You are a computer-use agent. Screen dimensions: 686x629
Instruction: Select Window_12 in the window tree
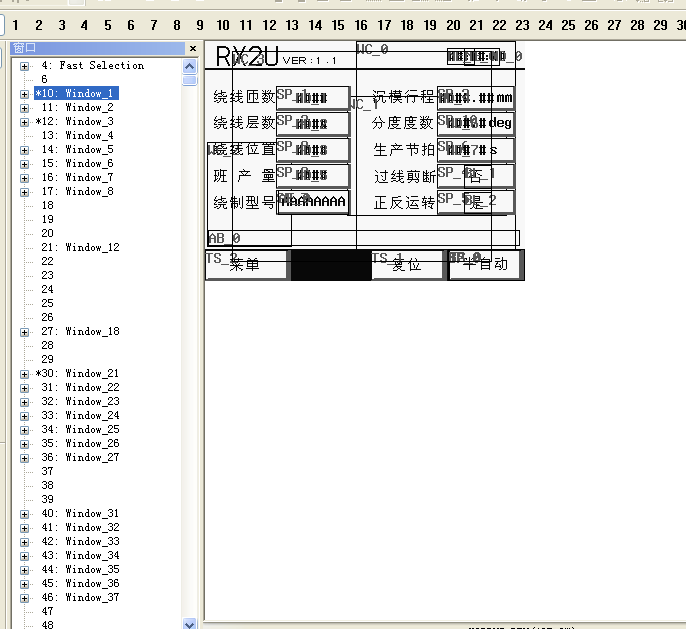pyautogui.click(x=92, y=248)
